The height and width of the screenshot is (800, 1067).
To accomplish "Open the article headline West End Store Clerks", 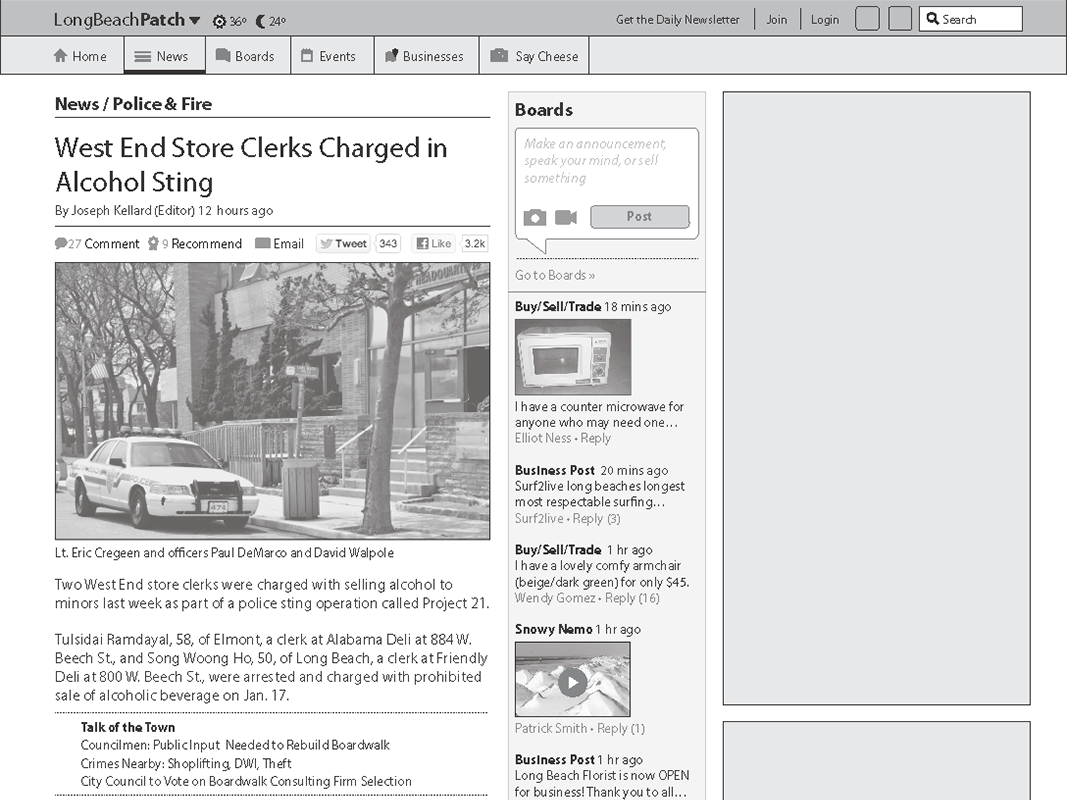I will [250, 165].
